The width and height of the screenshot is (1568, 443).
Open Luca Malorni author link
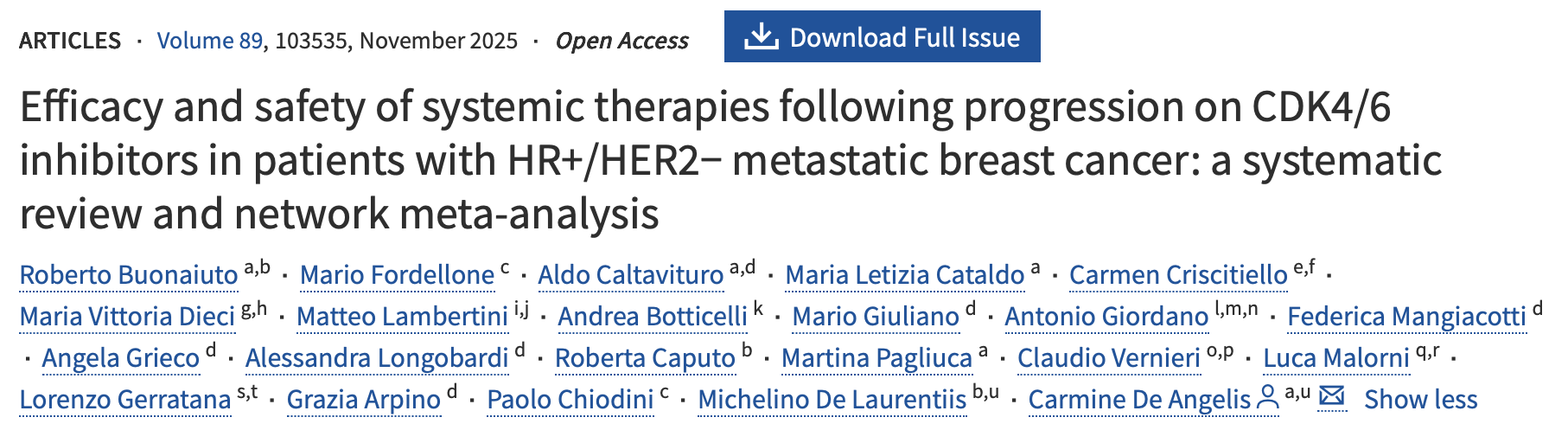coord(1335,358)
